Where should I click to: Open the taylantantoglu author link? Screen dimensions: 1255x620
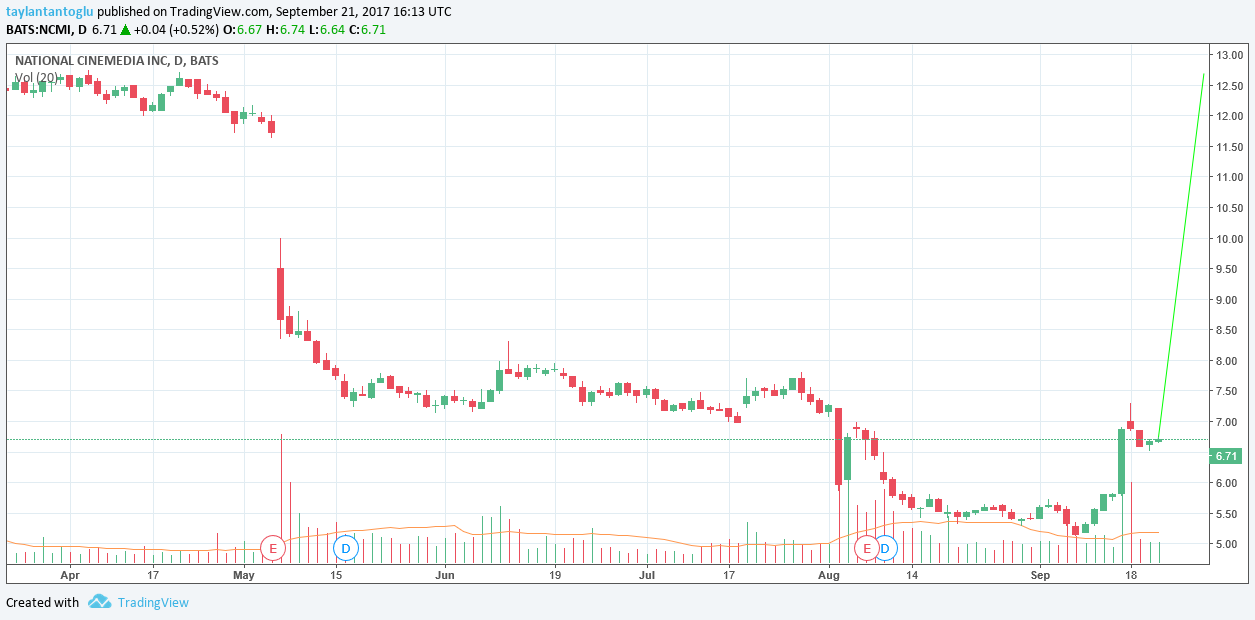pos(50,12)
